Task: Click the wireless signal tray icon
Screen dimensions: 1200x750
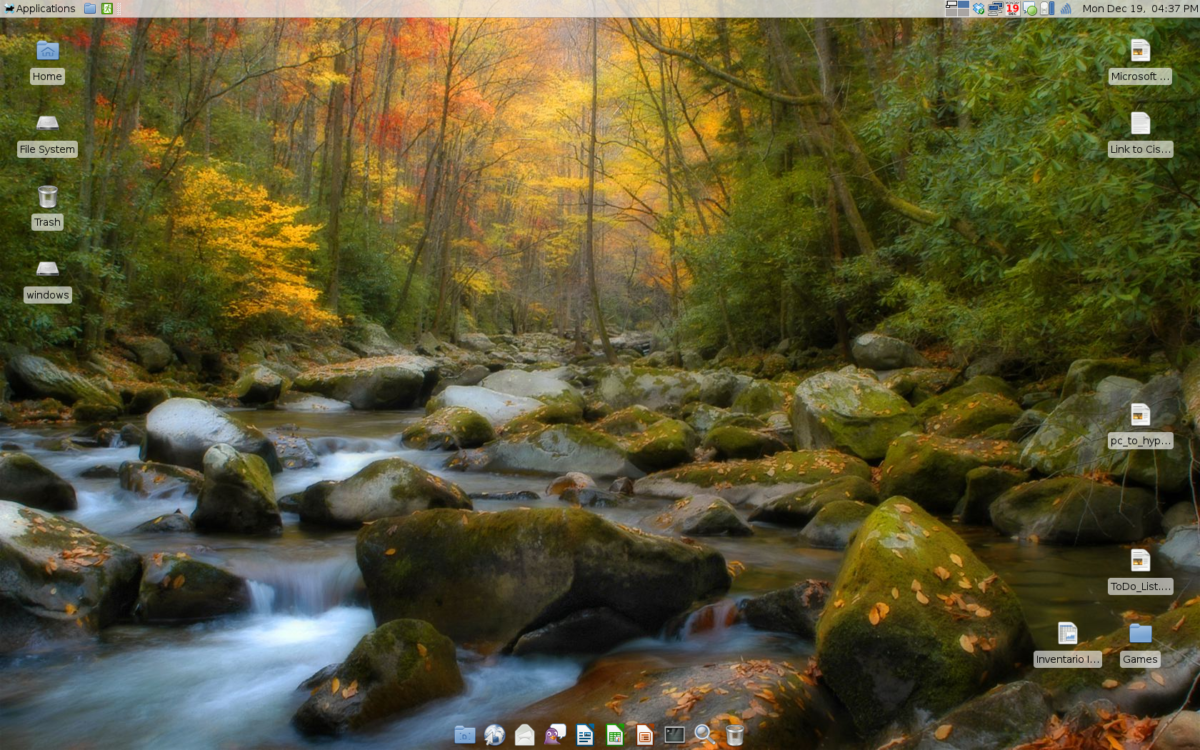Action: (x=1065, y=8)
